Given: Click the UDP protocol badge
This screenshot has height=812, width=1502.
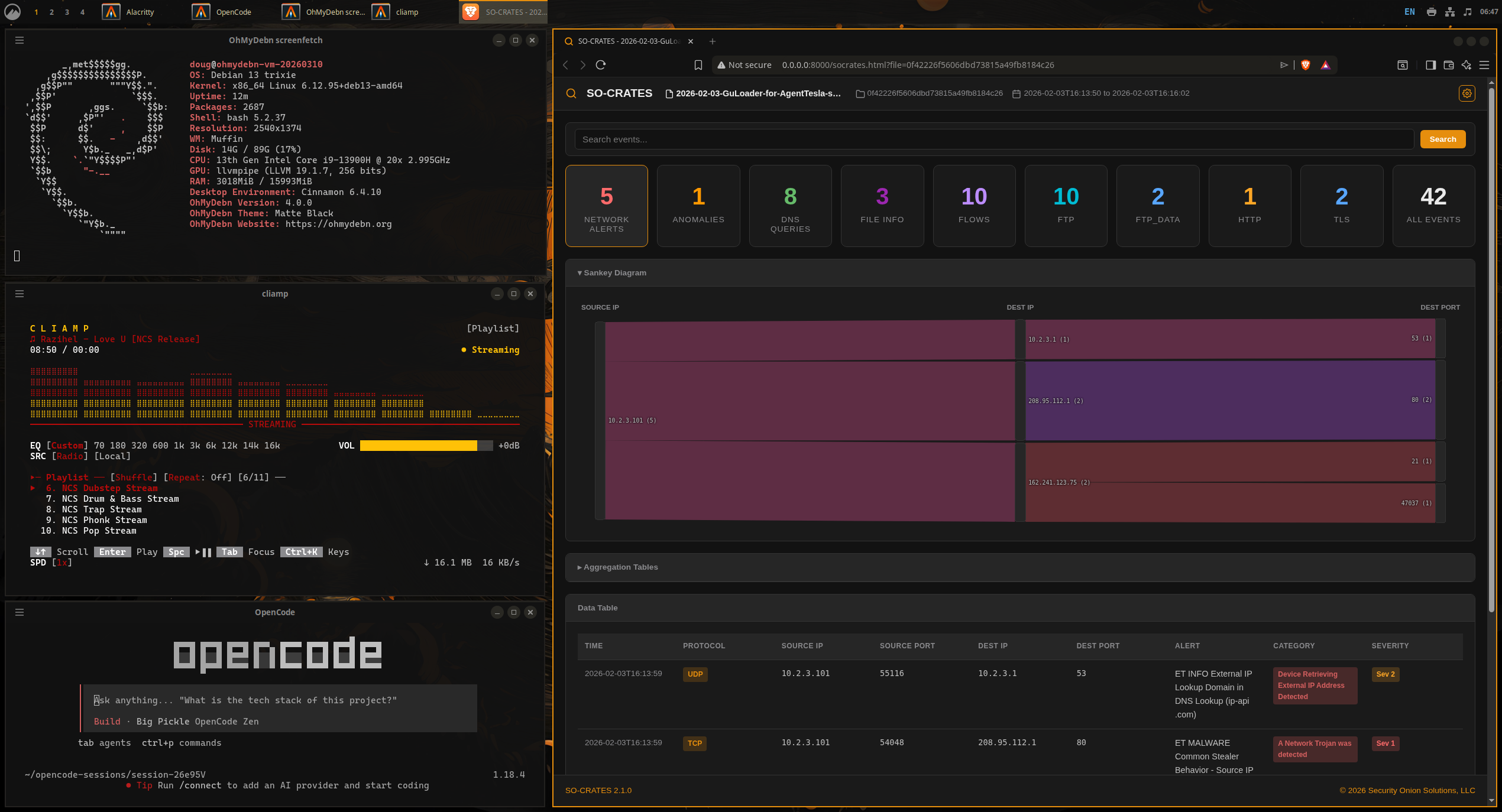Looking at the screenshot, I should click(x=695, y=674).
